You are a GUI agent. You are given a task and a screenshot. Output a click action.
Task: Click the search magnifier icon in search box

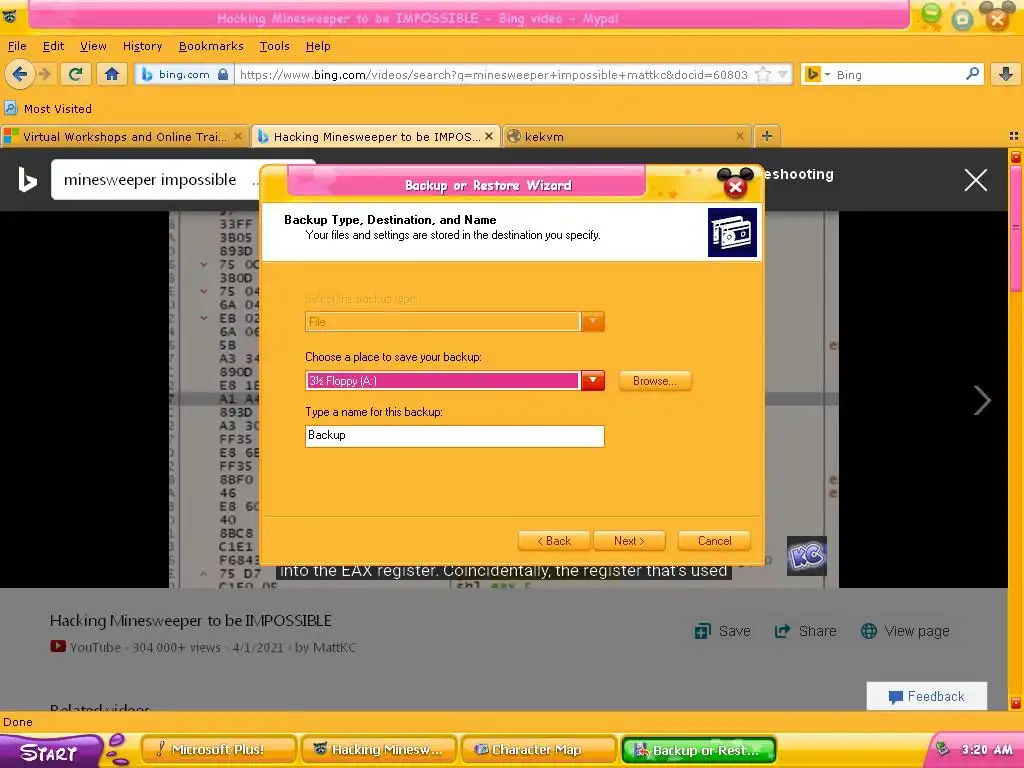tap(972, 74)
